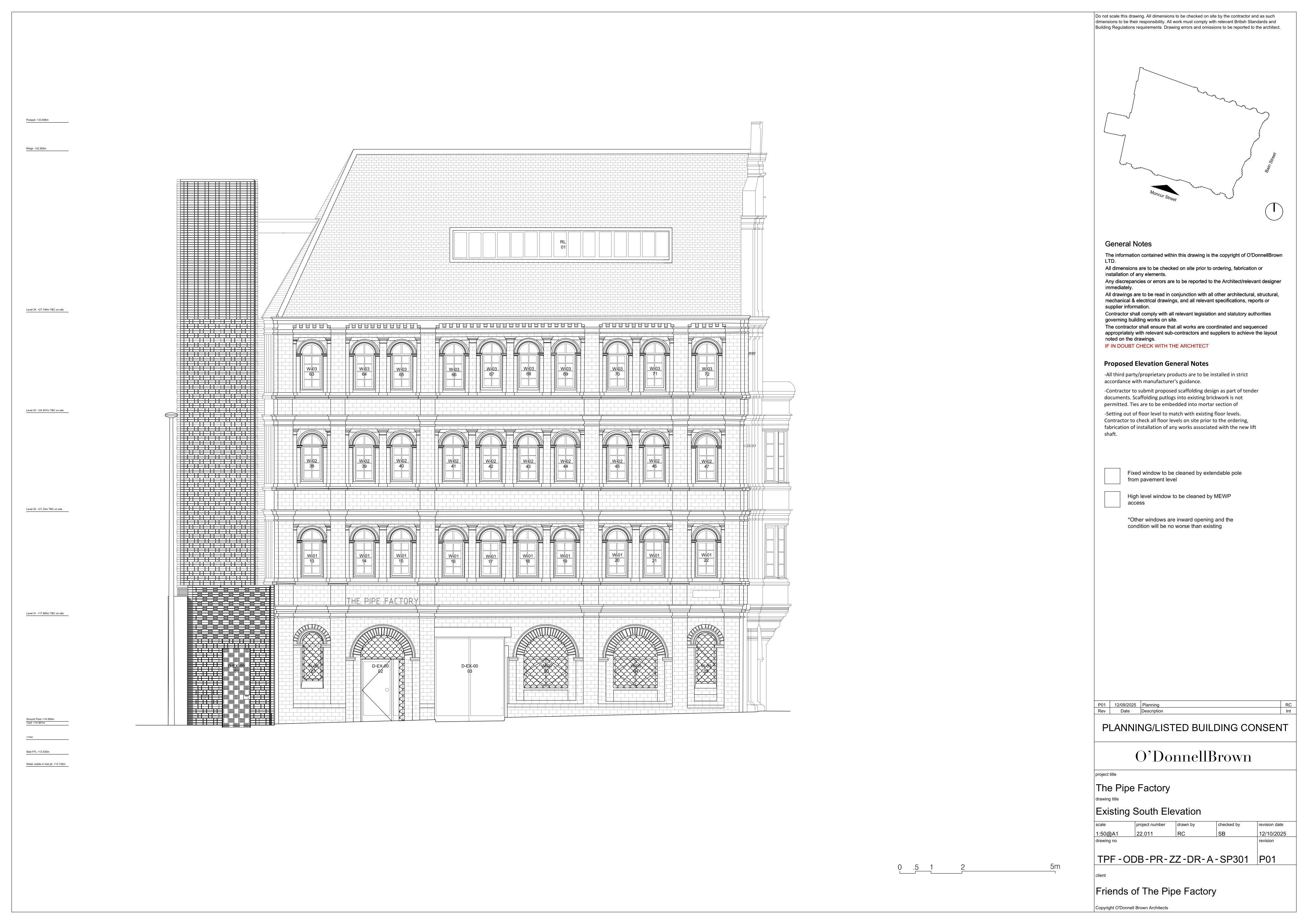Select window tag W-03 64
This screenshot has width=1308, height=924.
[364, 371]
